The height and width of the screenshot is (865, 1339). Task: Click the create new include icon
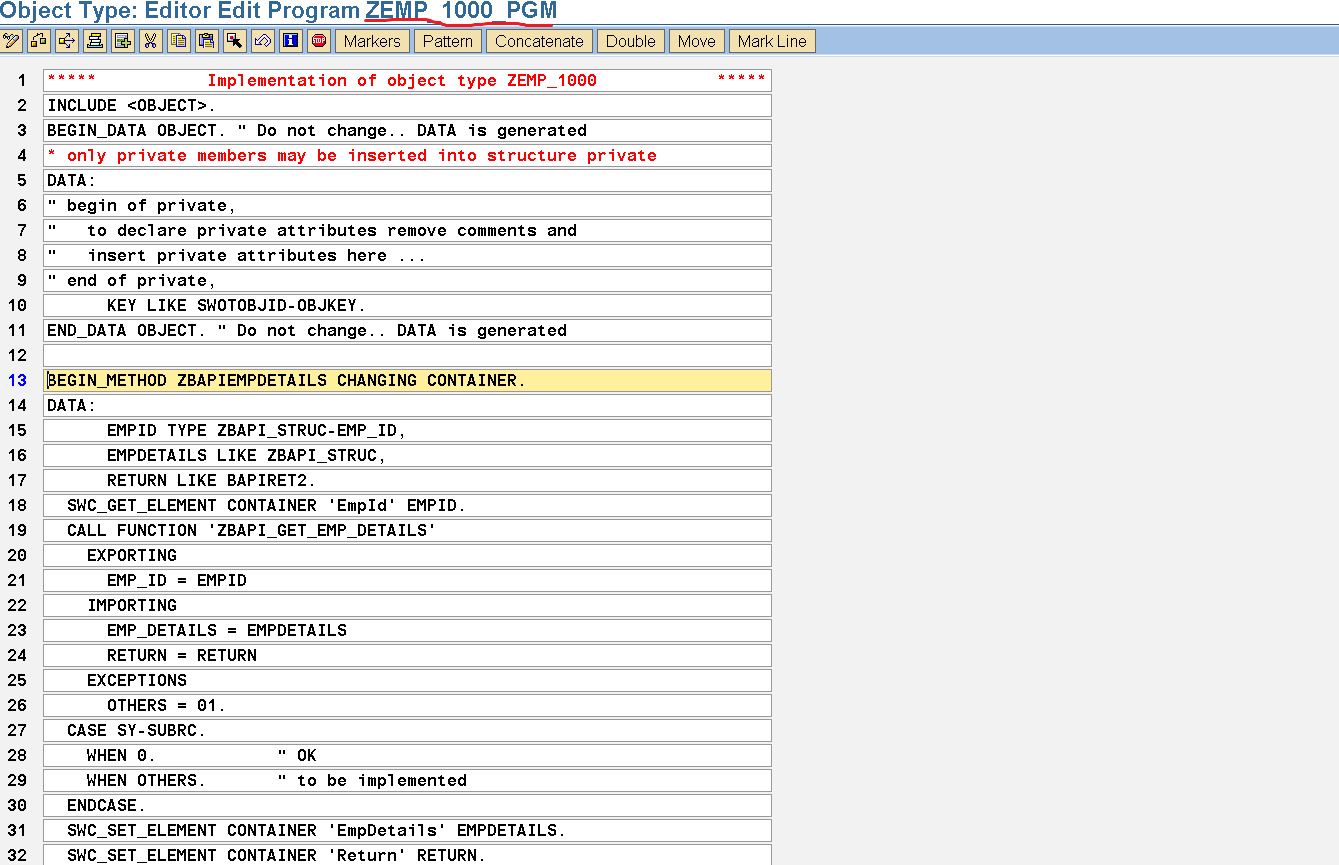[123, 40]
